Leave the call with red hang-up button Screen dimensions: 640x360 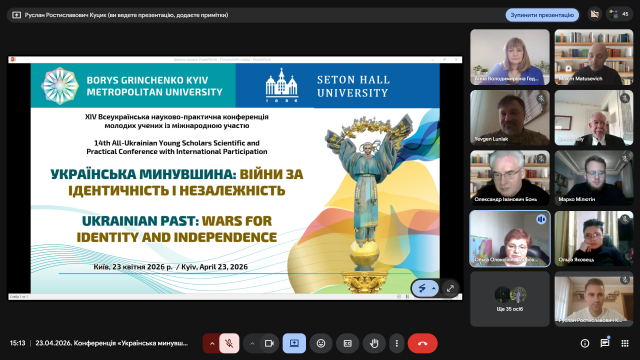[x=422, y=343]
